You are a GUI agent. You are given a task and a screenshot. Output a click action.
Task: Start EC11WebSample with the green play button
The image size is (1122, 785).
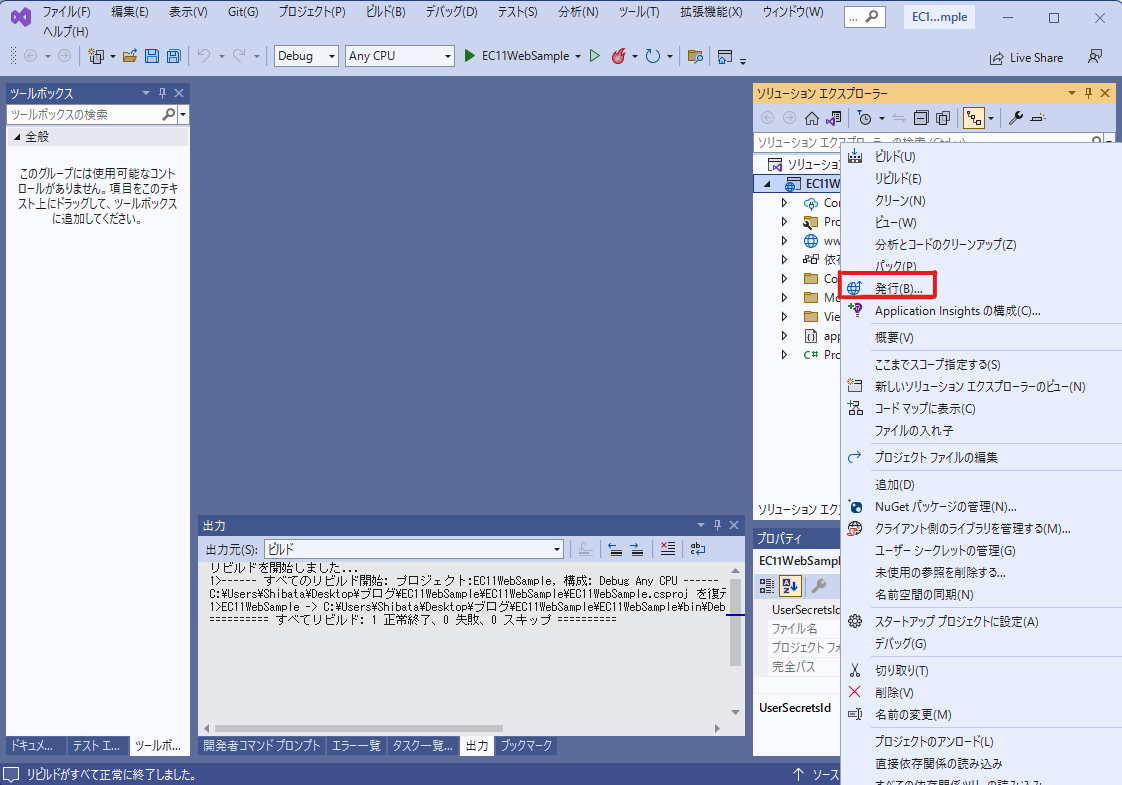point(469,56)
